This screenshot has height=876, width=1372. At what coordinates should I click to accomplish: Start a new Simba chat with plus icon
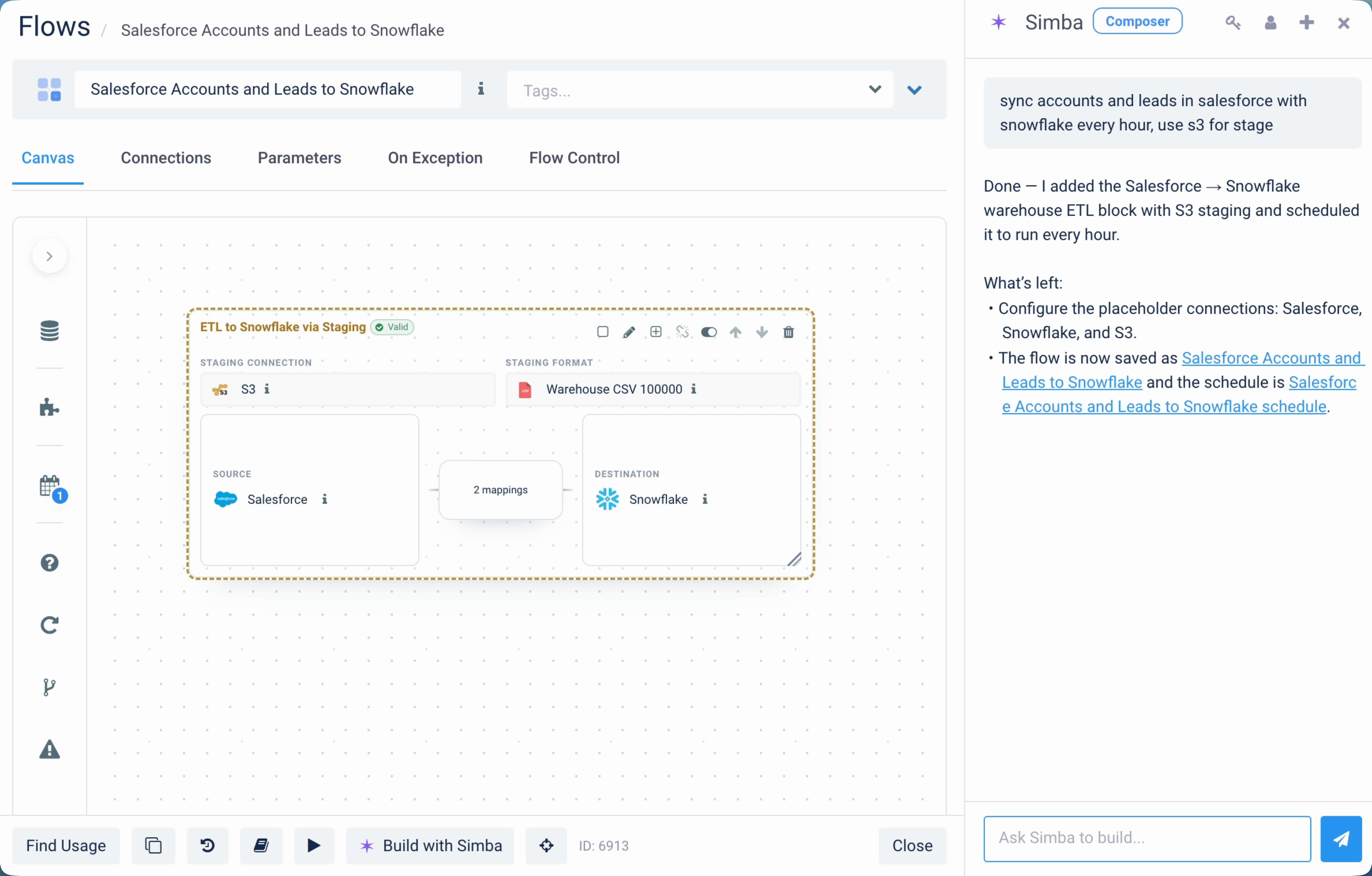point(1306,22)
